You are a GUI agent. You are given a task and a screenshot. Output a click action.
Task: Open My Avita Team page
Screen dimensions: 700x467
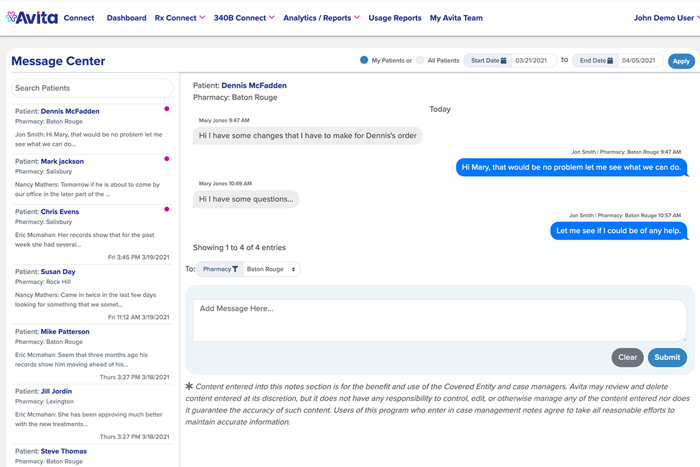456,18
